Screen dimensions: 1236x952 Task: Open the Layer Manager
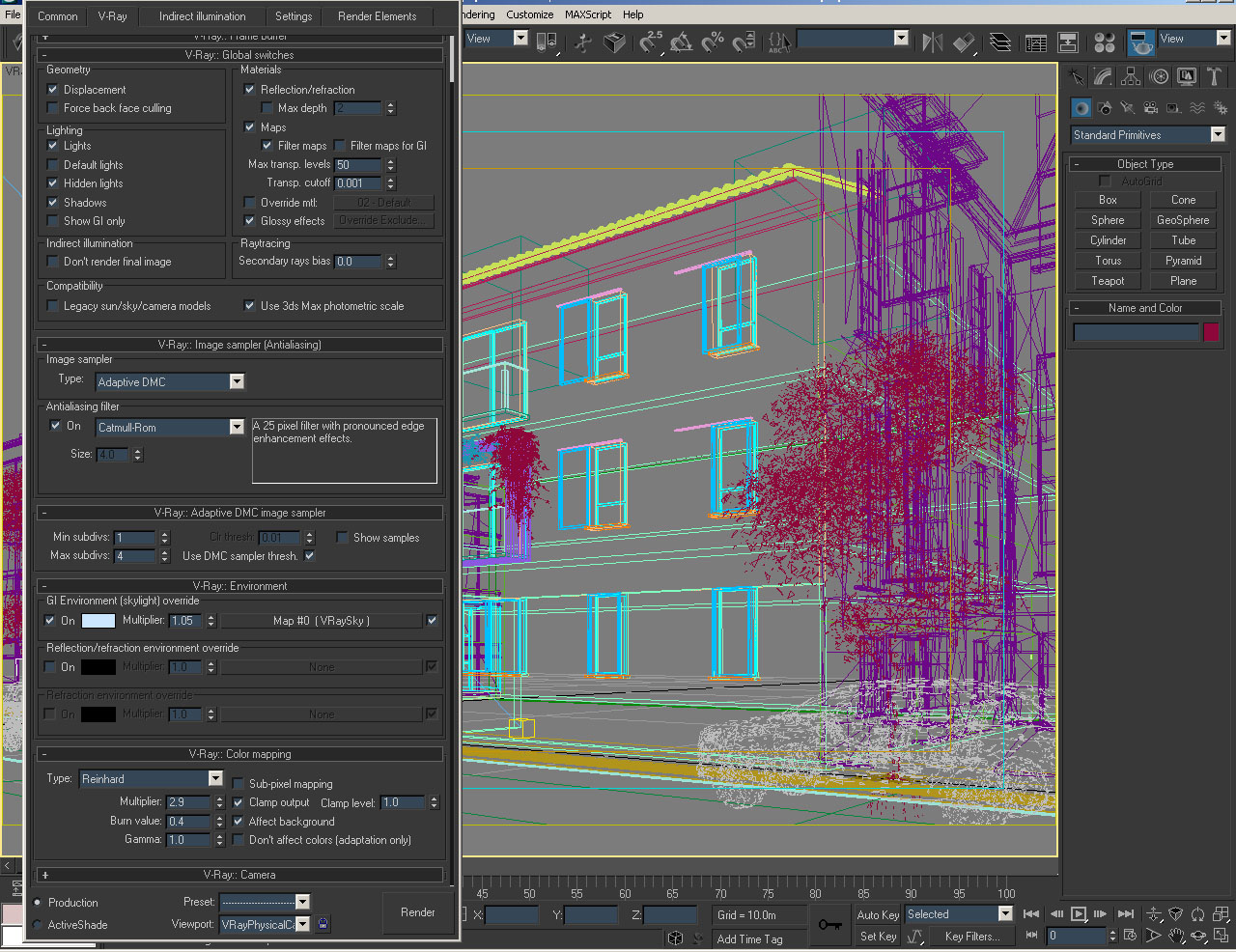click(x=1000, y=42)
